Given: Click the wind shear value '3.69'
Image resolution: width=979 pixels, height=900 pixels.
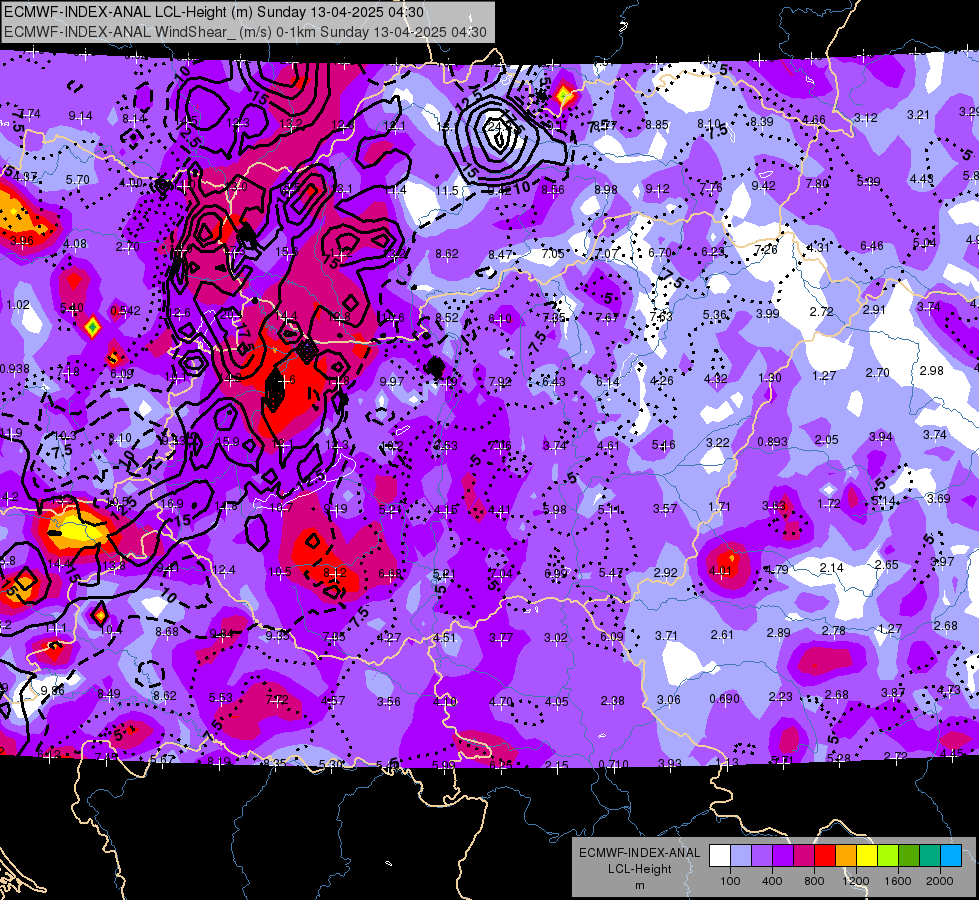Looking at the screenshot, I should coord(938,498).
